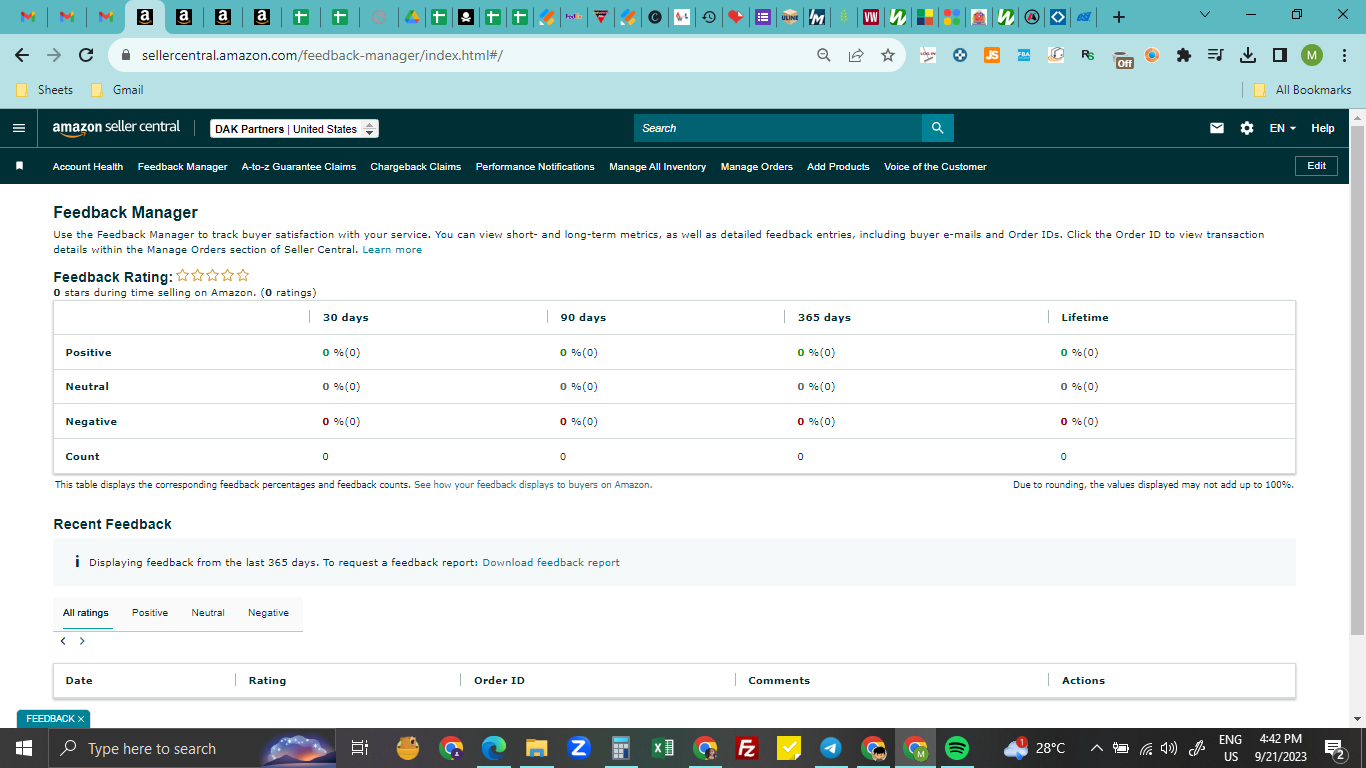Open the DAK Partners account switcher dropdown

[x=294, y=129]
